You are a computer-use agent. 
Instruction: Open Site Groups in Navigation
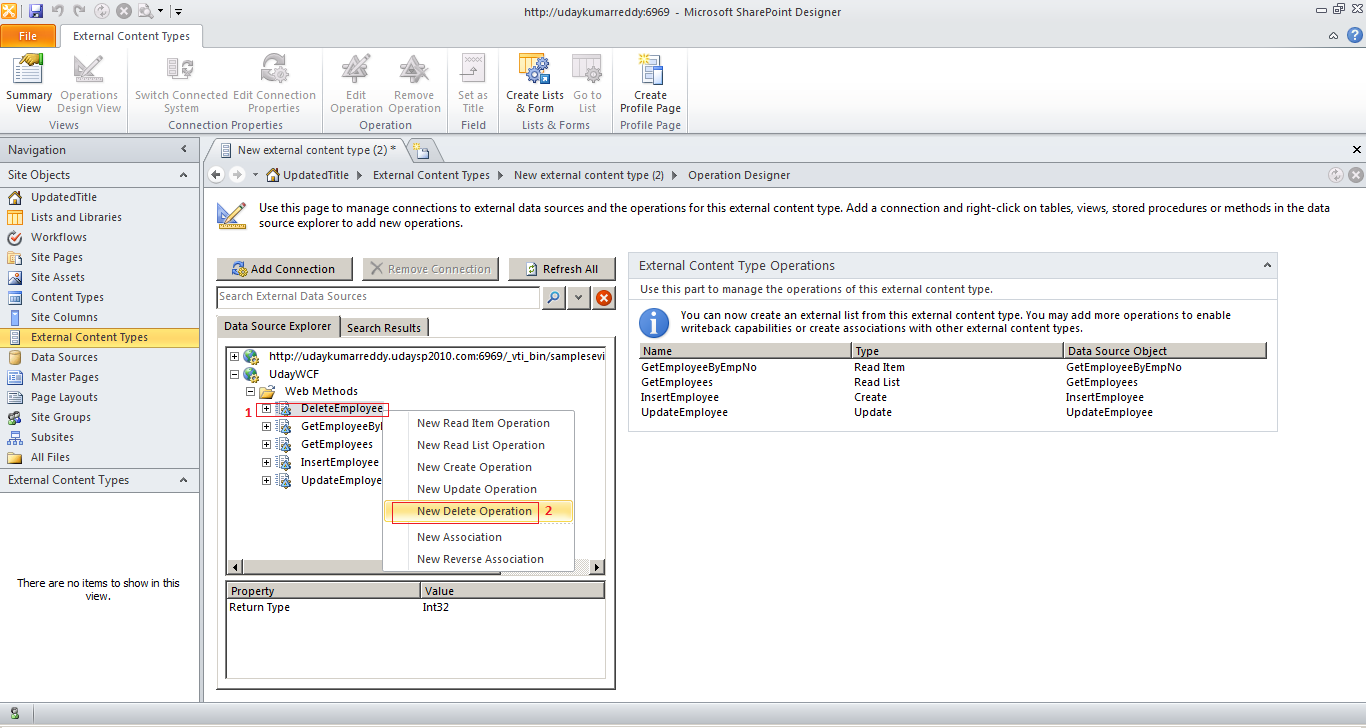61,417
